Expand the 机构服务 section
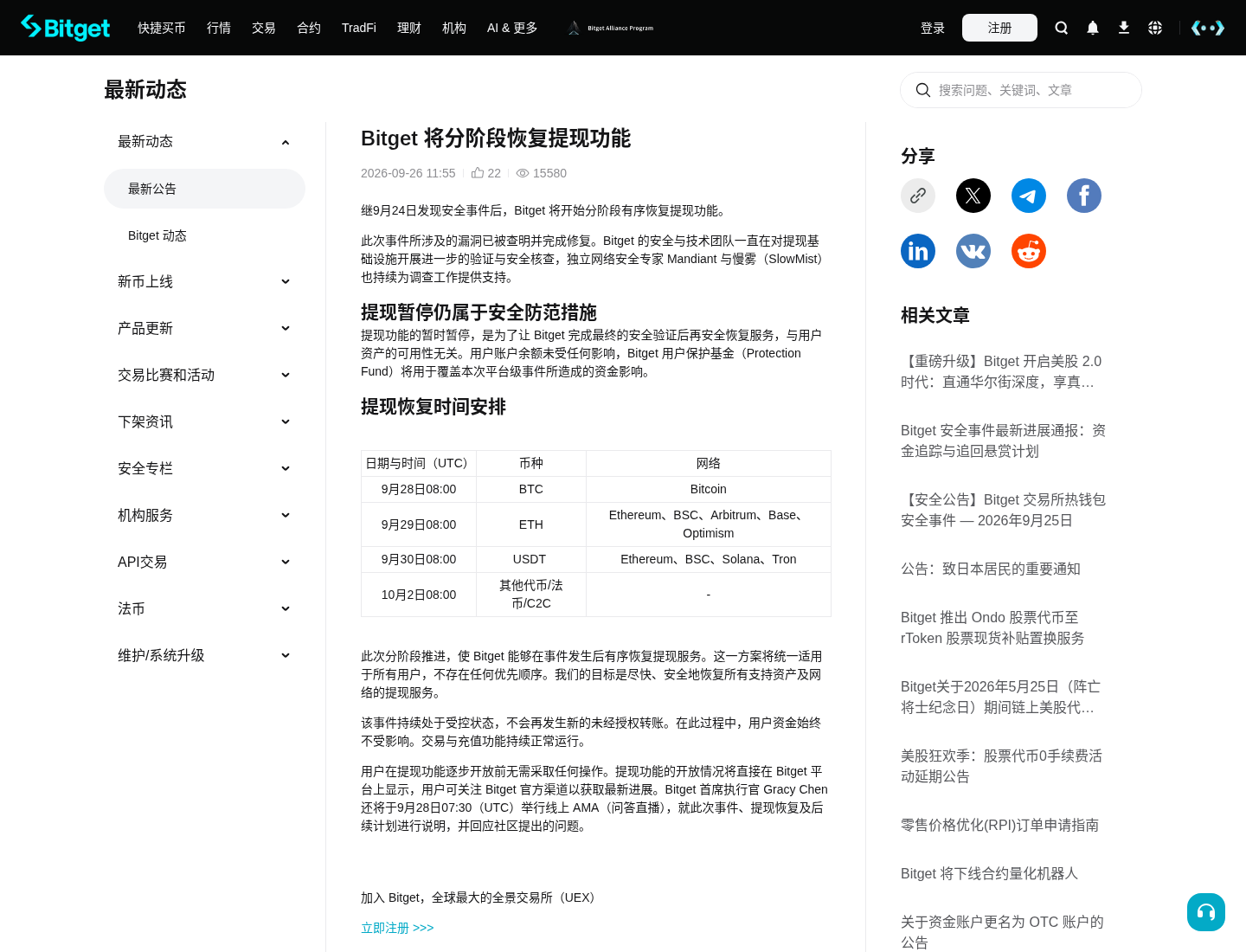The height and width of the screenshot is (952, 1246). tap(286, 516)
